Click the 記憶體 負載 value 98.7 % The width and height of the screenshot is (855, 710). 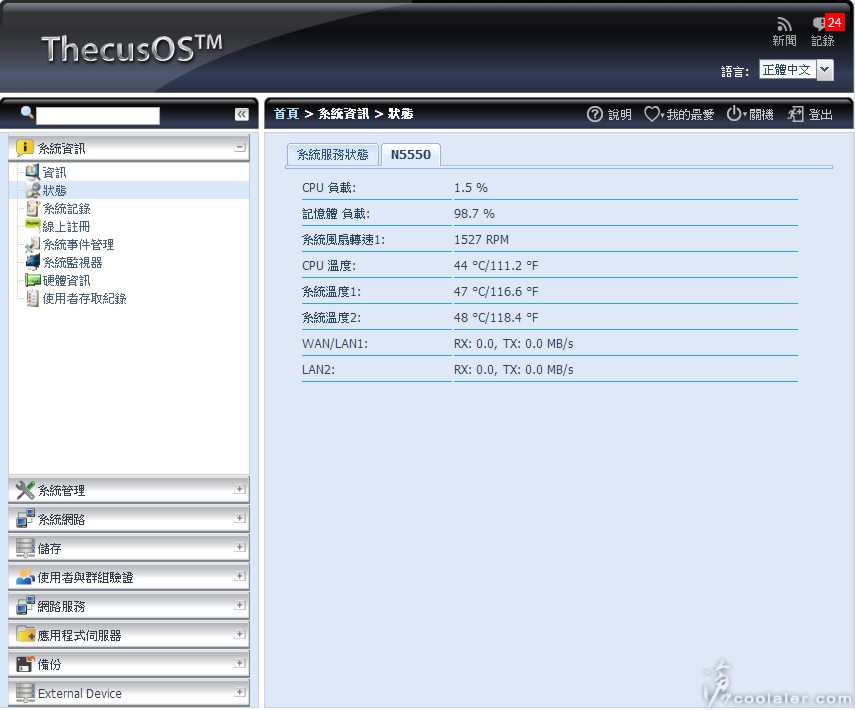pyautogui.click(x=474, y=214)
